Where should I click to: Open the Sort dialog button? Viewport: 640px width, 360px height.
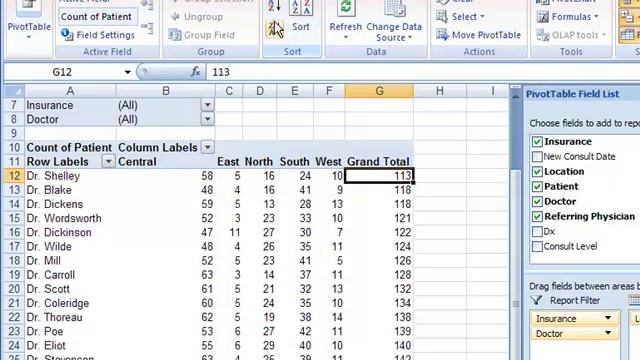pyautogui.click(x=301, y=16)
